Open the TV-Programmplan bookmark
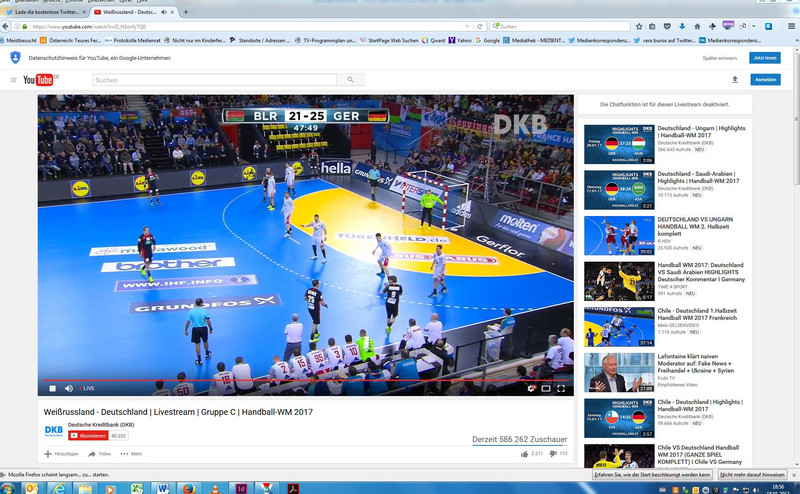Viewport: 800px width, 494px height. [325, 40]
